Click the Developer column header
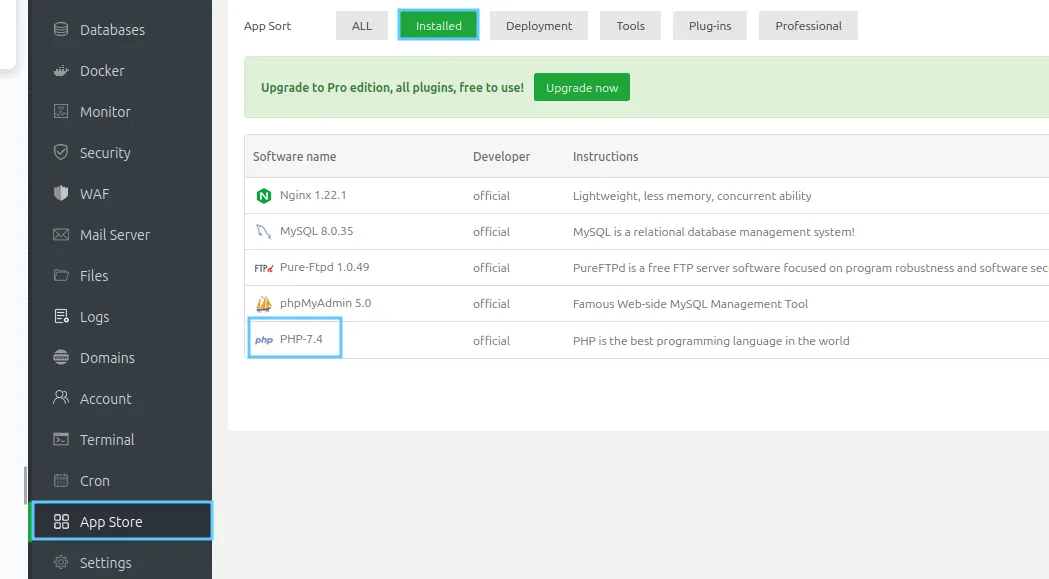Image resolution: width=1049 pixels, height=579 pixels. (x=501, y=156)
